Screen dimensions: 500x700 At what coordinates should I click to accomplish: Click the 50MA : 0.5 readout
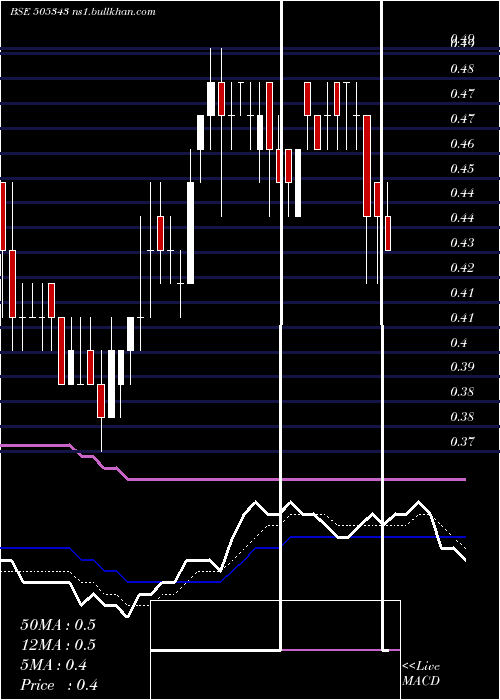tap(58, 625)
